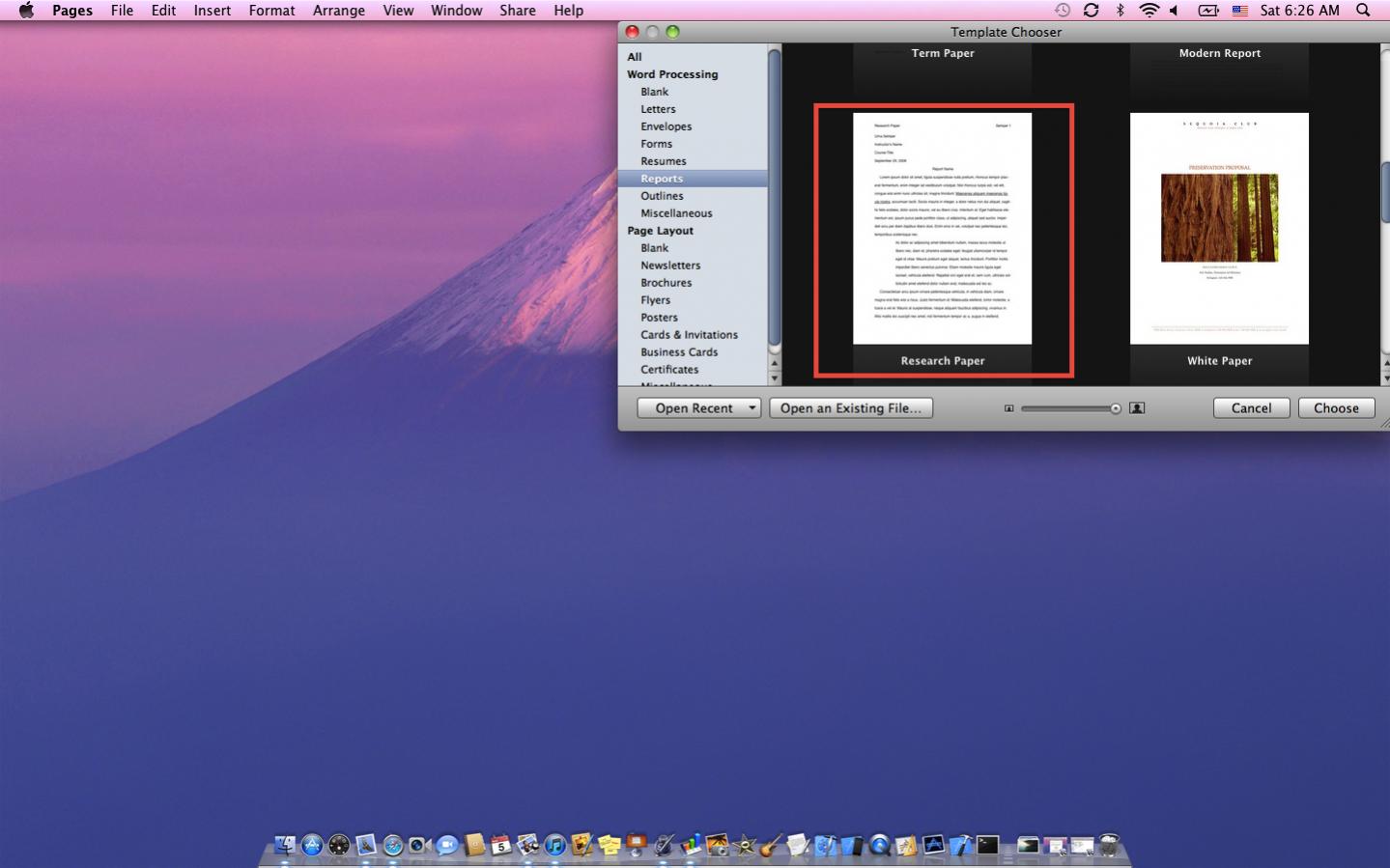Click the Bluetooth menu bar icon
This screenshot has height=868, width=1390.
pos(1121,10)
